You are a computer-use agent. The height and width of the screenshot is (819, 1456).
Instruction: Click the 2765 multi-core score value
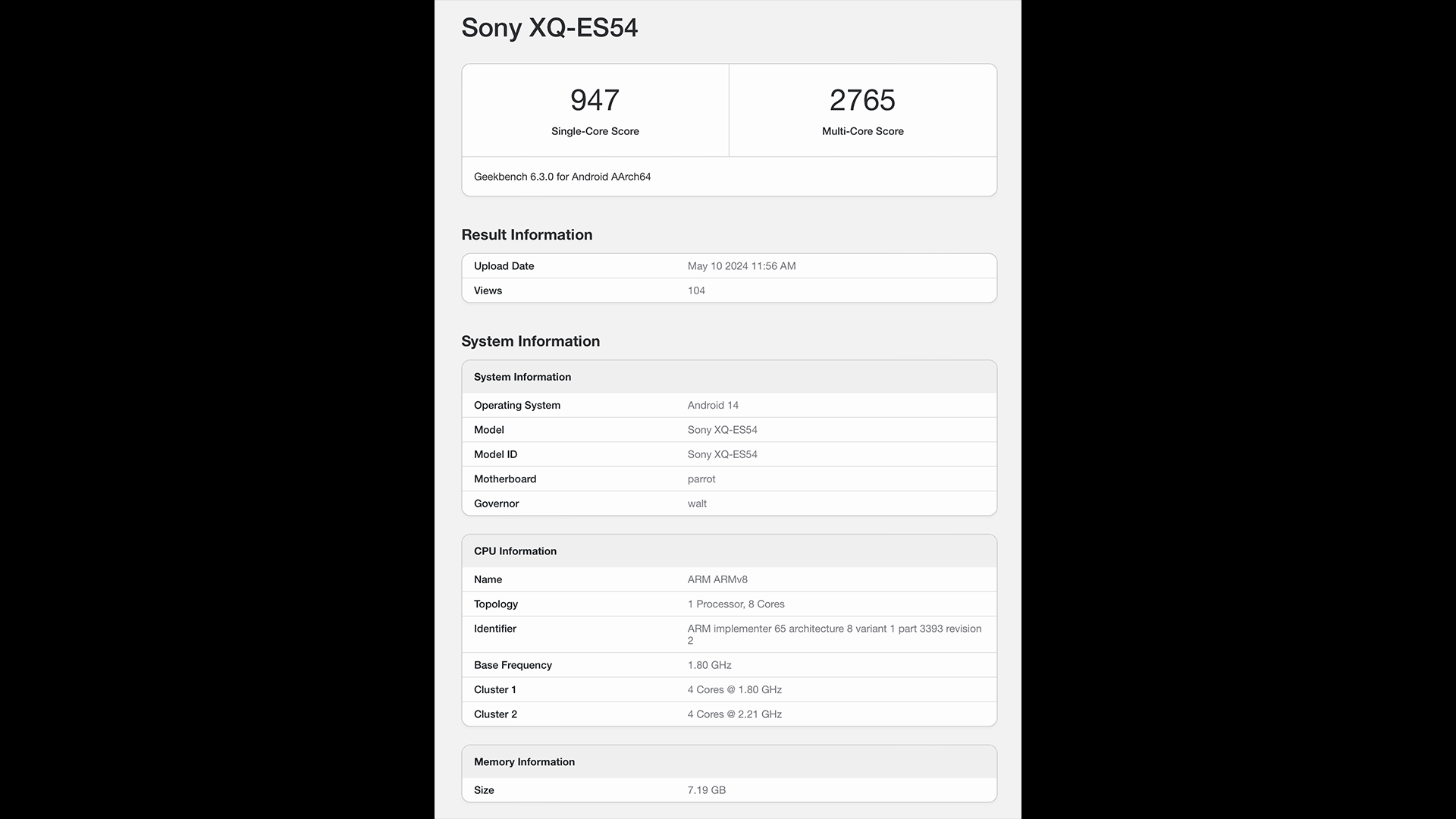(862, 100)
